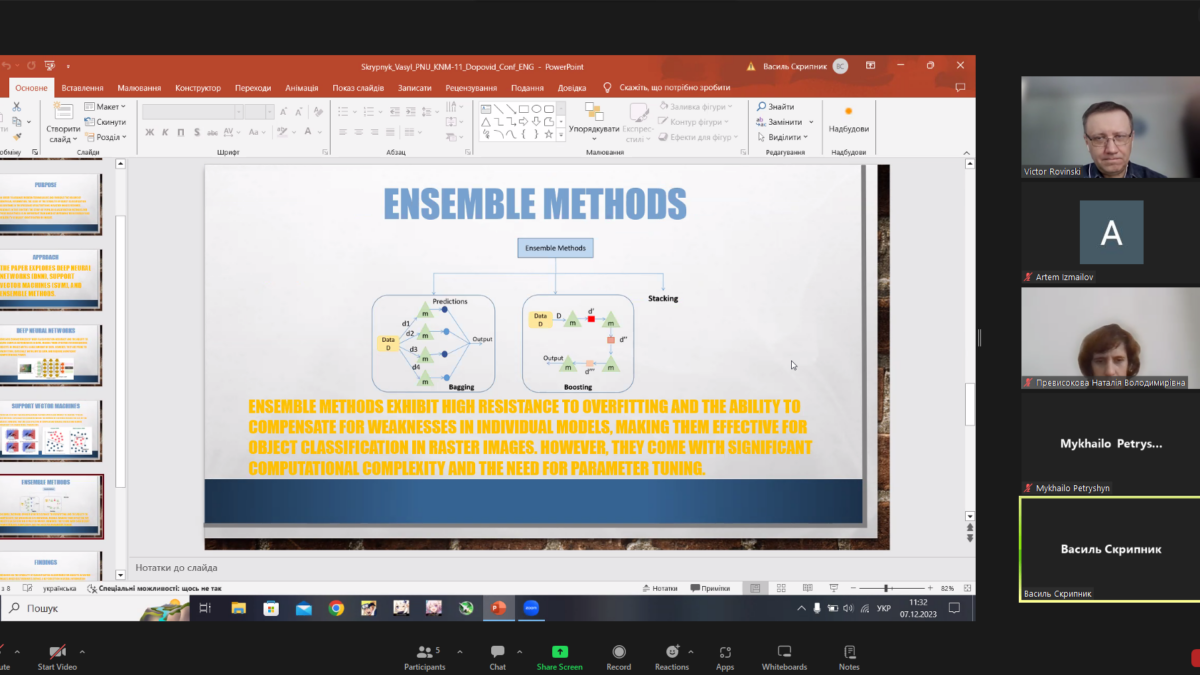Toggle Start Video camera on
The height and width of the screenshot is (675, 1200).
pyautogui.click(x=58, y=652)
